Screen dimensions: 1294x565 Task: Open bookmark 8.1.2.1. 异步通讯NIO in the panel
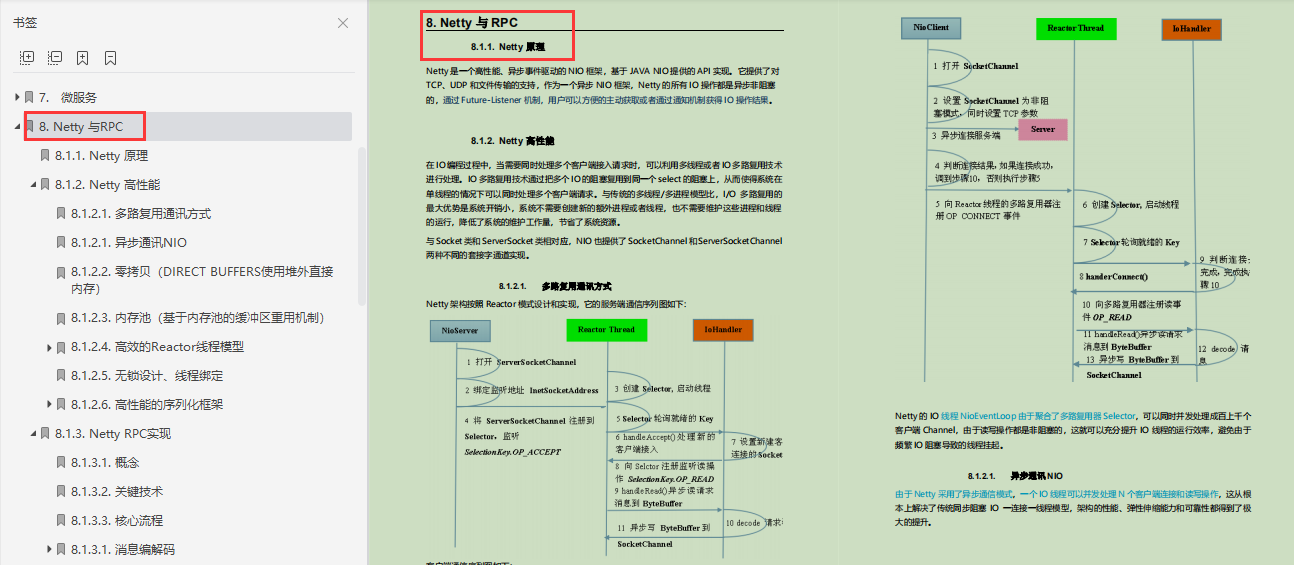[x=129, y=242]
